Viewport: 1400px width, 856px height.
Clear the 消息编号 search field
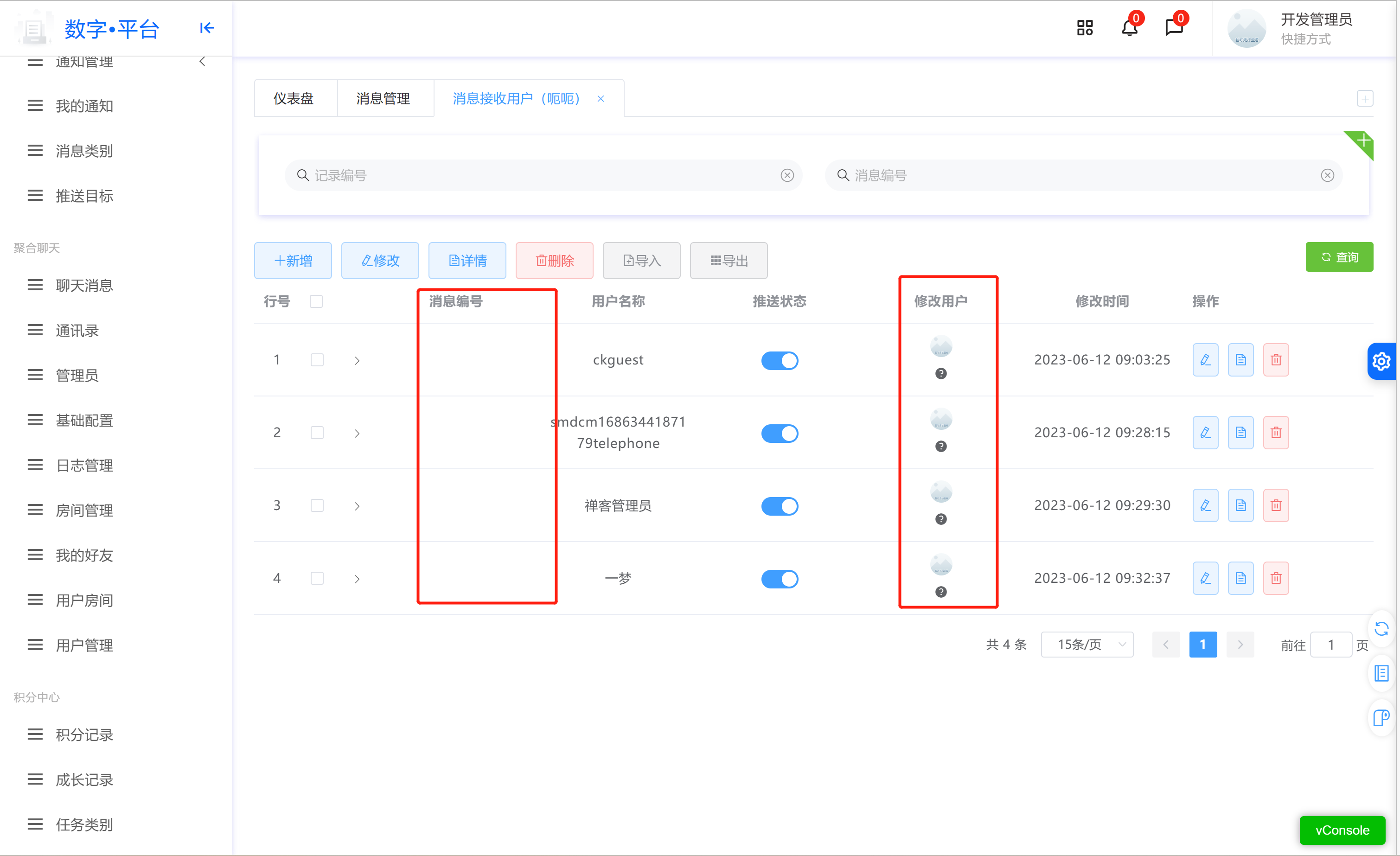(1327, 176)
